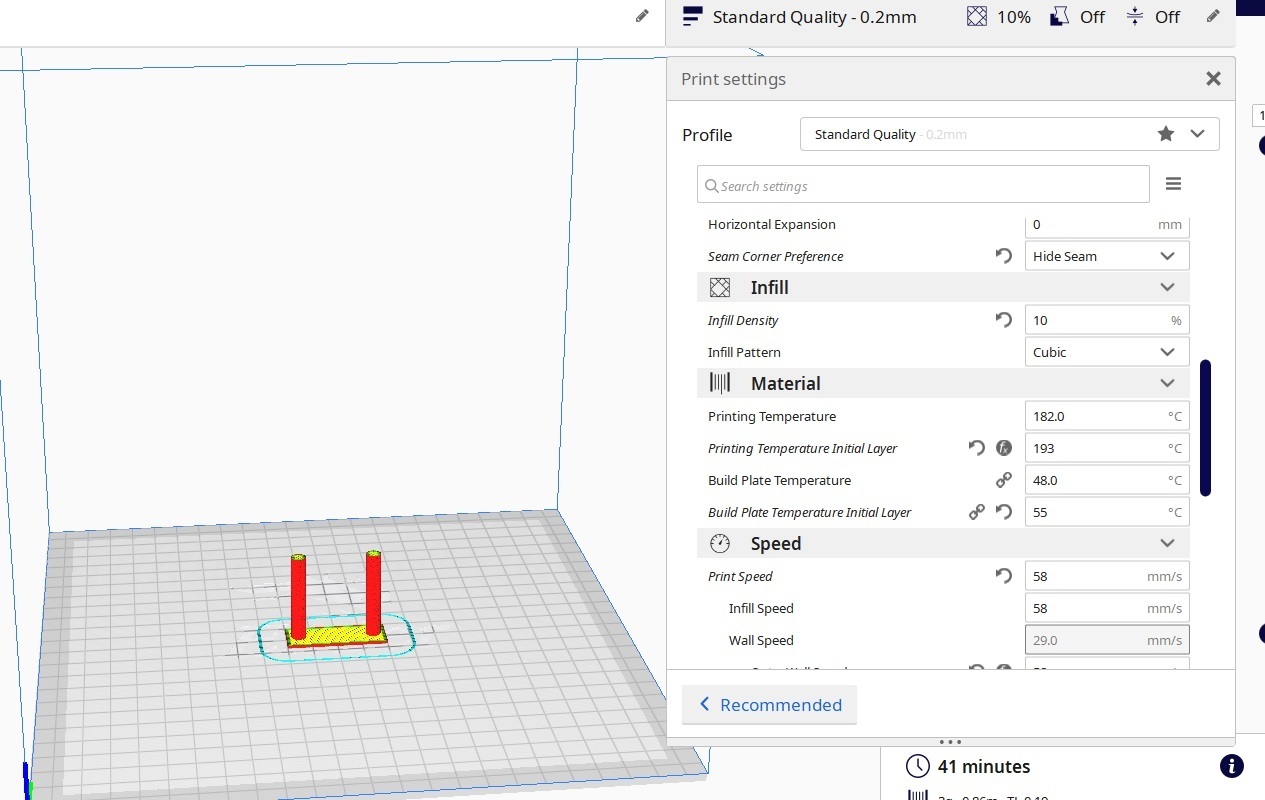Open the Standard Quality - 0.2mm settings header
This screenshot has height=800, width=1265.
[814, 16]
